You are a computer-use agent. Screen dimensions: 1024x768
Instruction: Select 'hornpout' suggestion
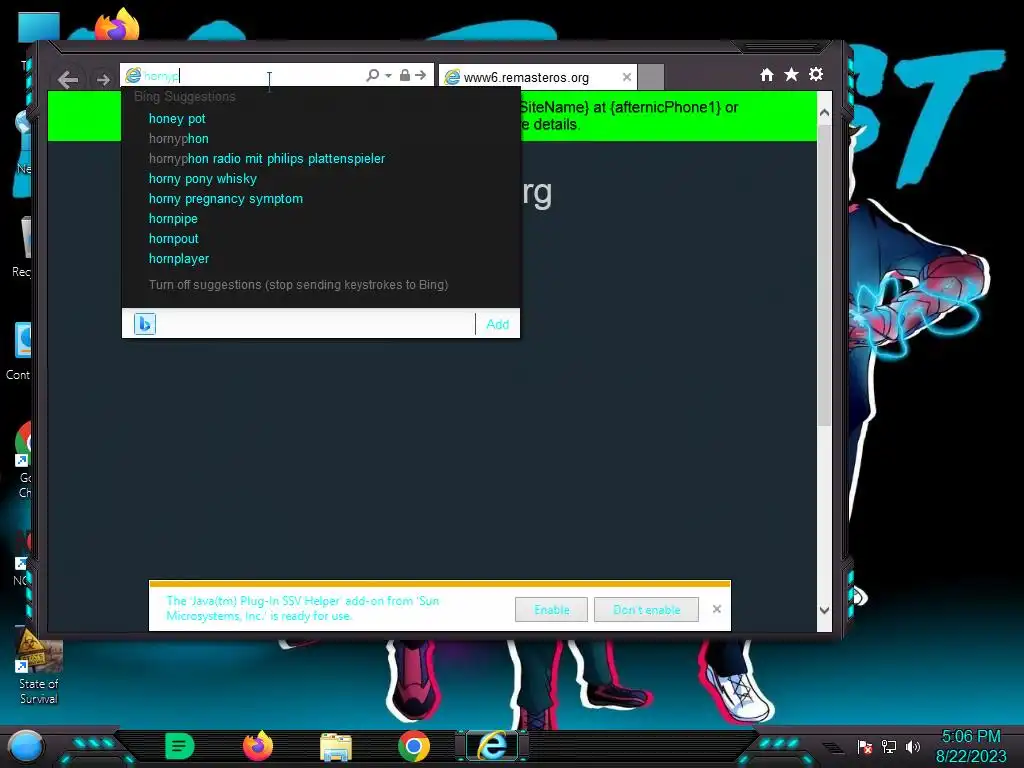tap(174, 239)
